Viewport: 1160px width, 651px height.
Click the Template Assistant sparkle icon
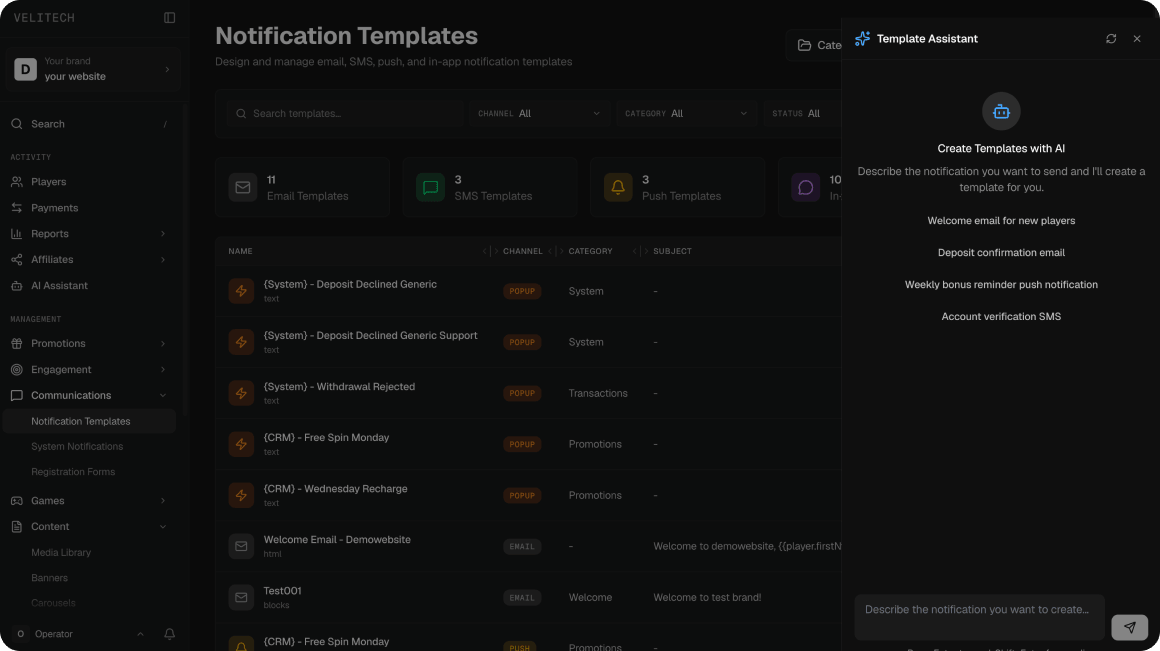[x=862, y=38]
